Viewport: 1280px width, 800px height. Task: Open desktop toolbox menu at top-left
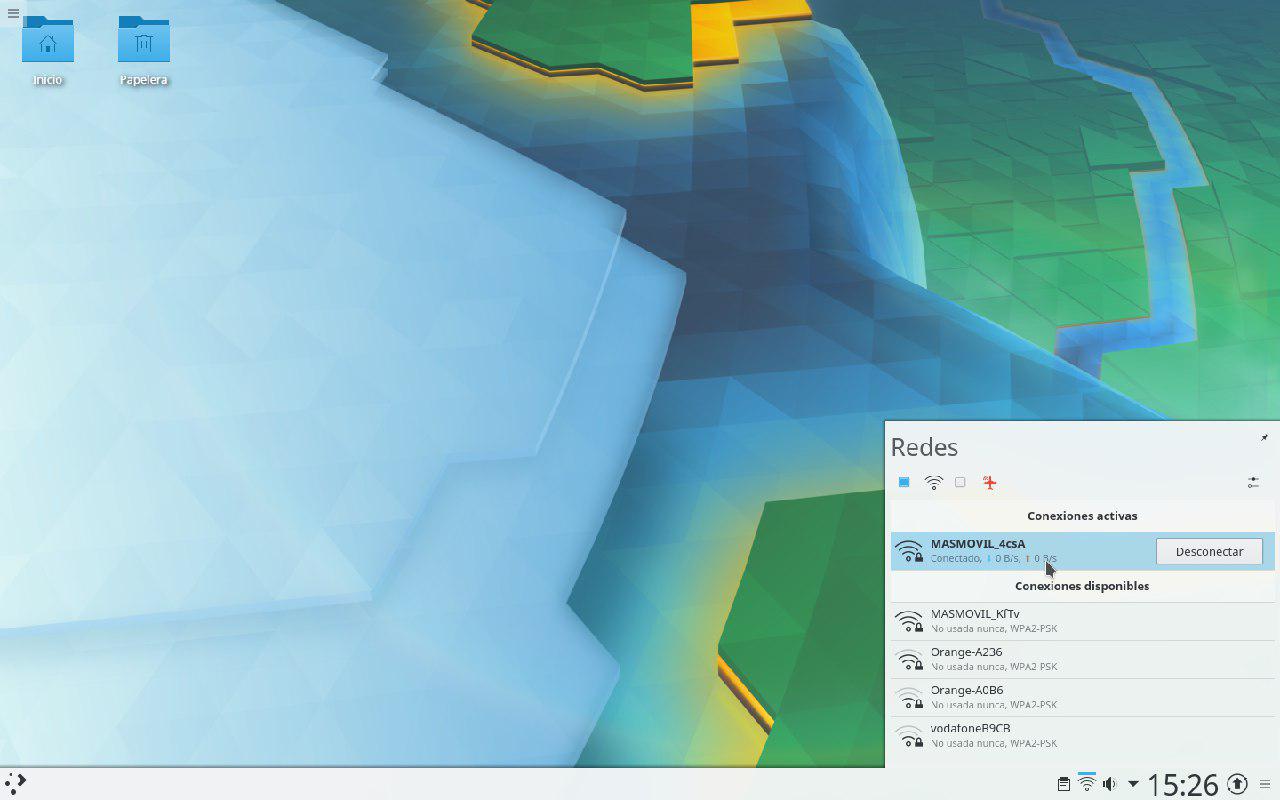(13, 13)
